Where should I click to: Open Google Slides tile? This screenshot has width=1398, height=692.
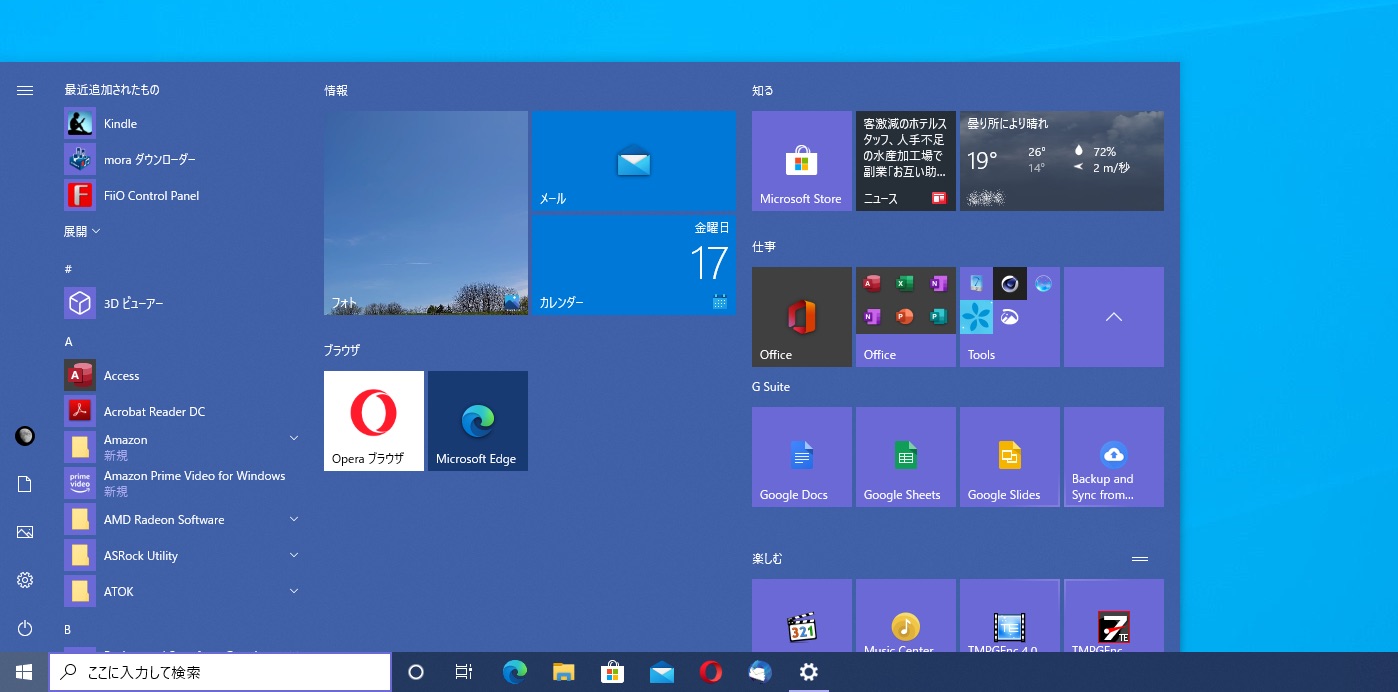pos(1010,457)
